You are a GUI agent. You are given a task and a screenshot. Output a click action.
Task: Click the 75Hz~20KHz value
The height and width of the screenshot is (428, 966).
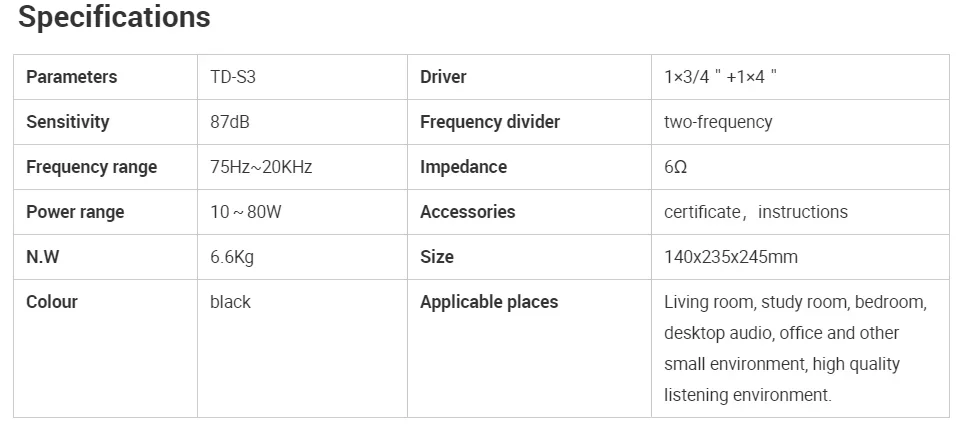tap(261, 167)
